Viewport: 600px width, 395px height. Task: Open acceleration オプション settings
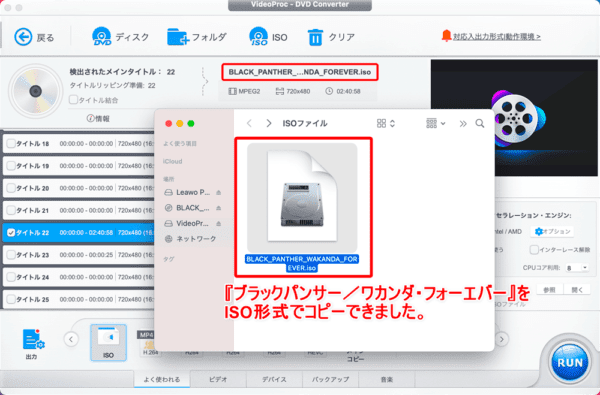coord(552,231)
